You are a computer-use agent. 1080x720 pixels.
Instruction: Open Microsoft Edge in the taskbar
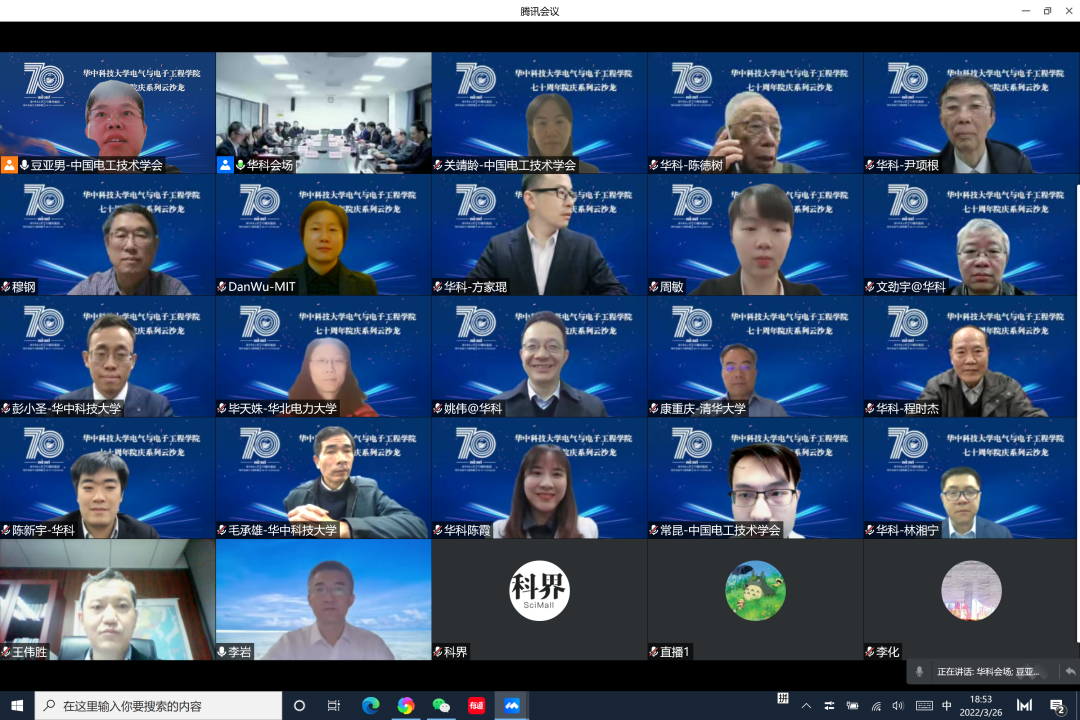click(x=370, y=706)
